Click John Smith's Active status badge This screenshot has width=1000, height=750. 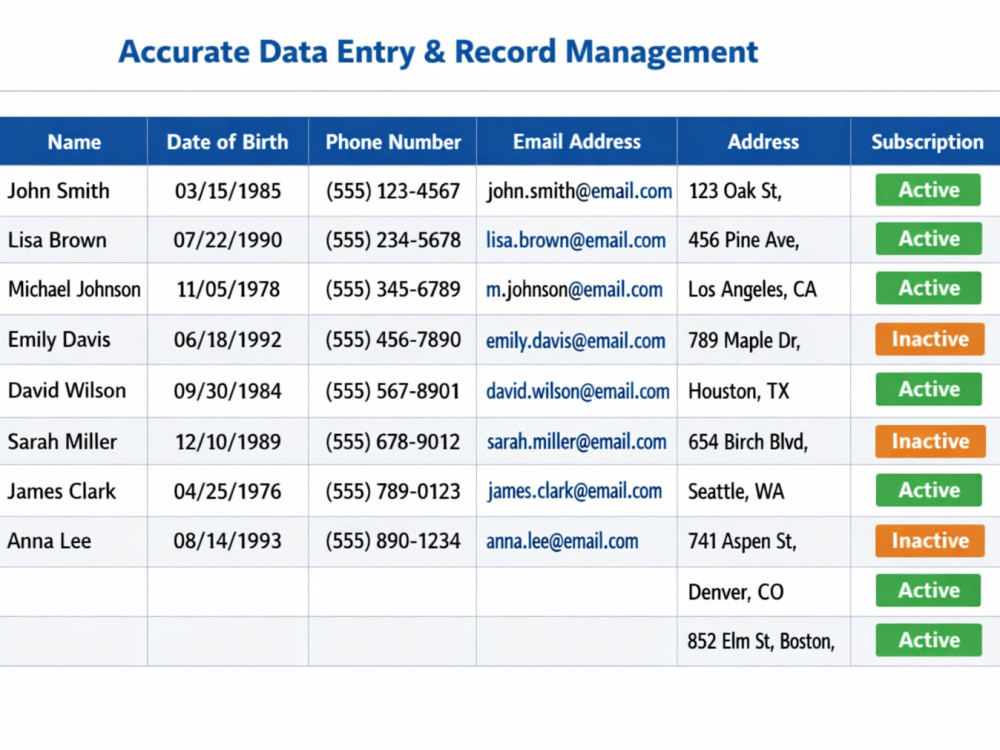click(x=928, y=189)
